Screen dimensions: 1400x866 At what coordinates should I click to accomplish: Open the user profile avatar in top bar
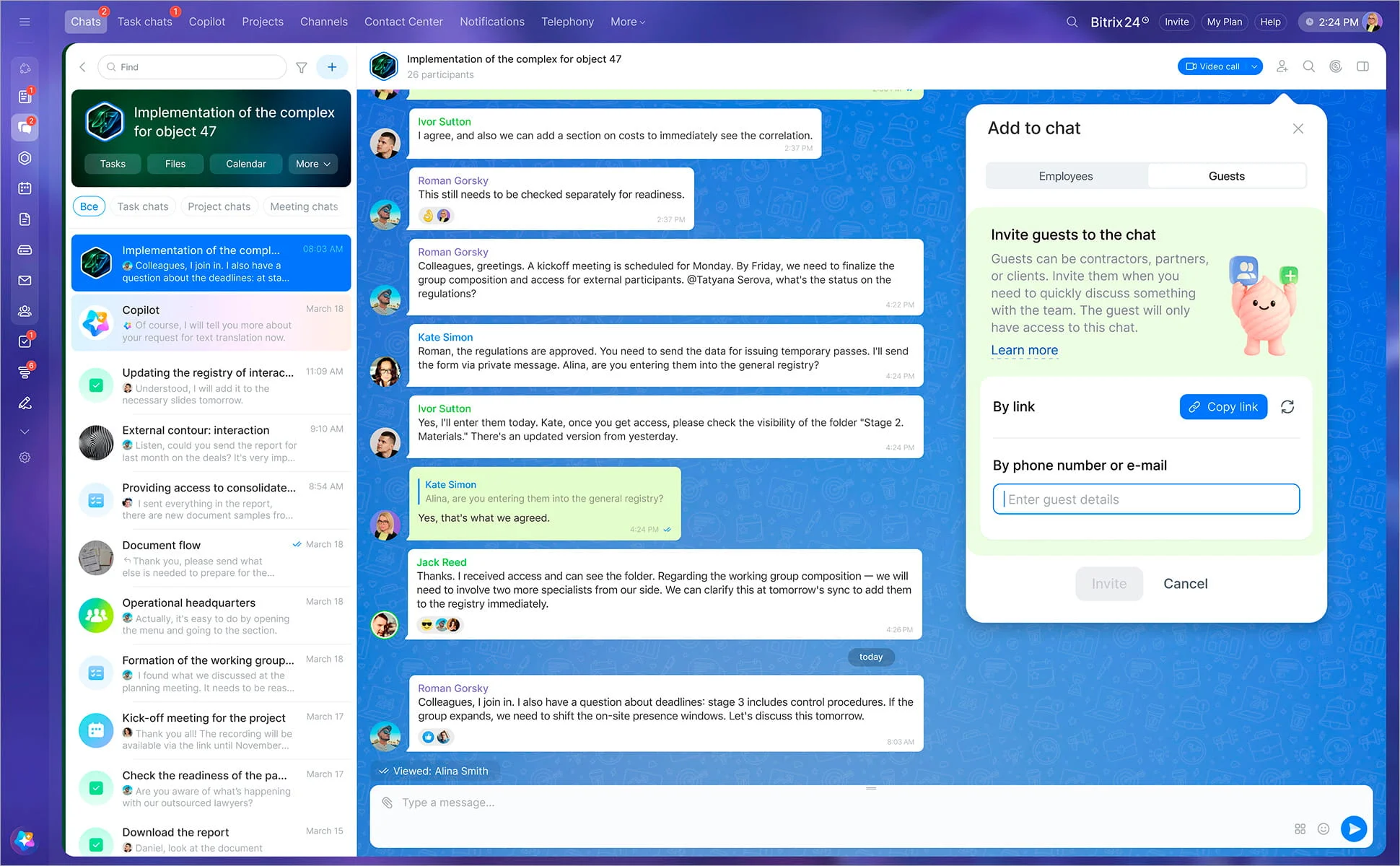pyautogui.click(x=1372, y=22)
